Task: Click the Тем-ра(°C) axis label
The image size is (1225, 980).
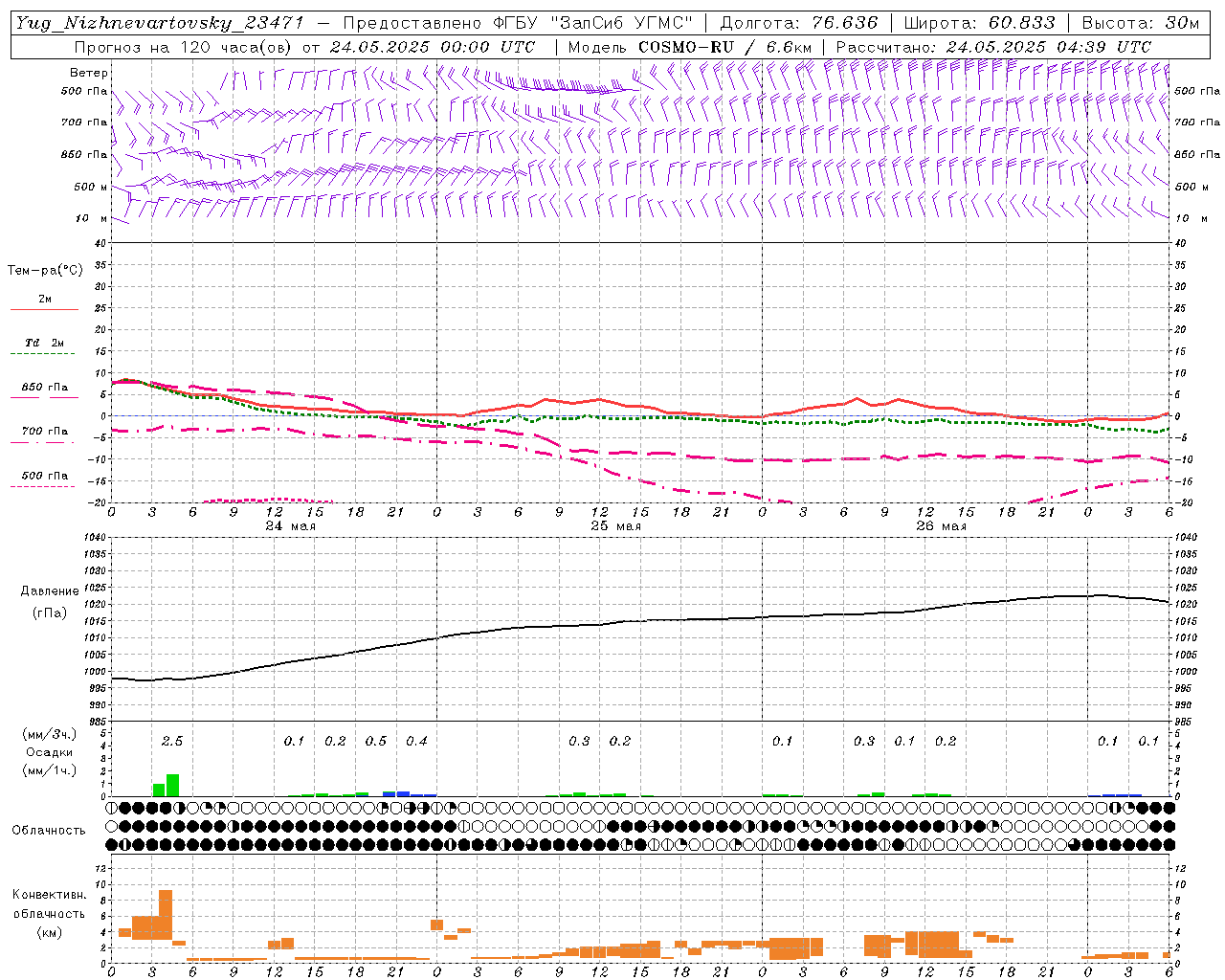Action: (45, 271)
